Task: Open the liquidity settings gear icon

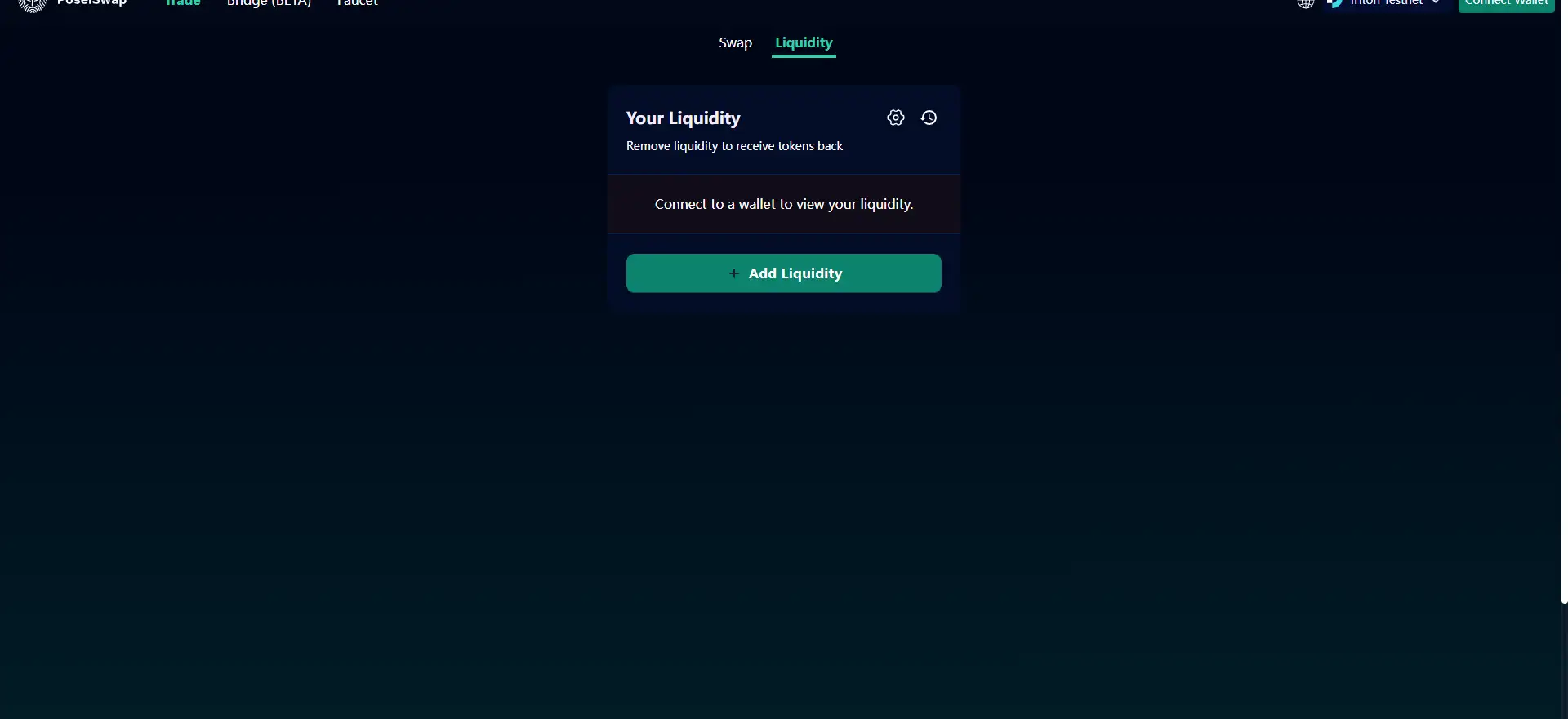Action: [896, 118]
